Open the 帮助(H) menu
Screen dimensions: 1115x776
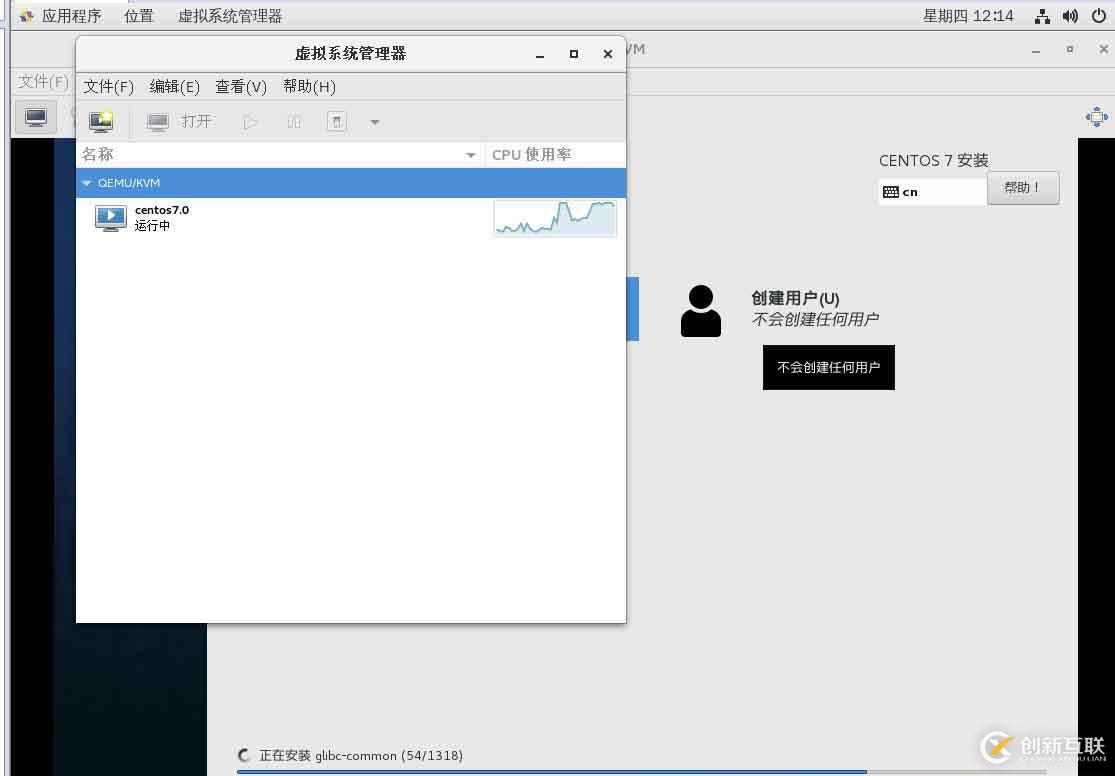[309, 87]
